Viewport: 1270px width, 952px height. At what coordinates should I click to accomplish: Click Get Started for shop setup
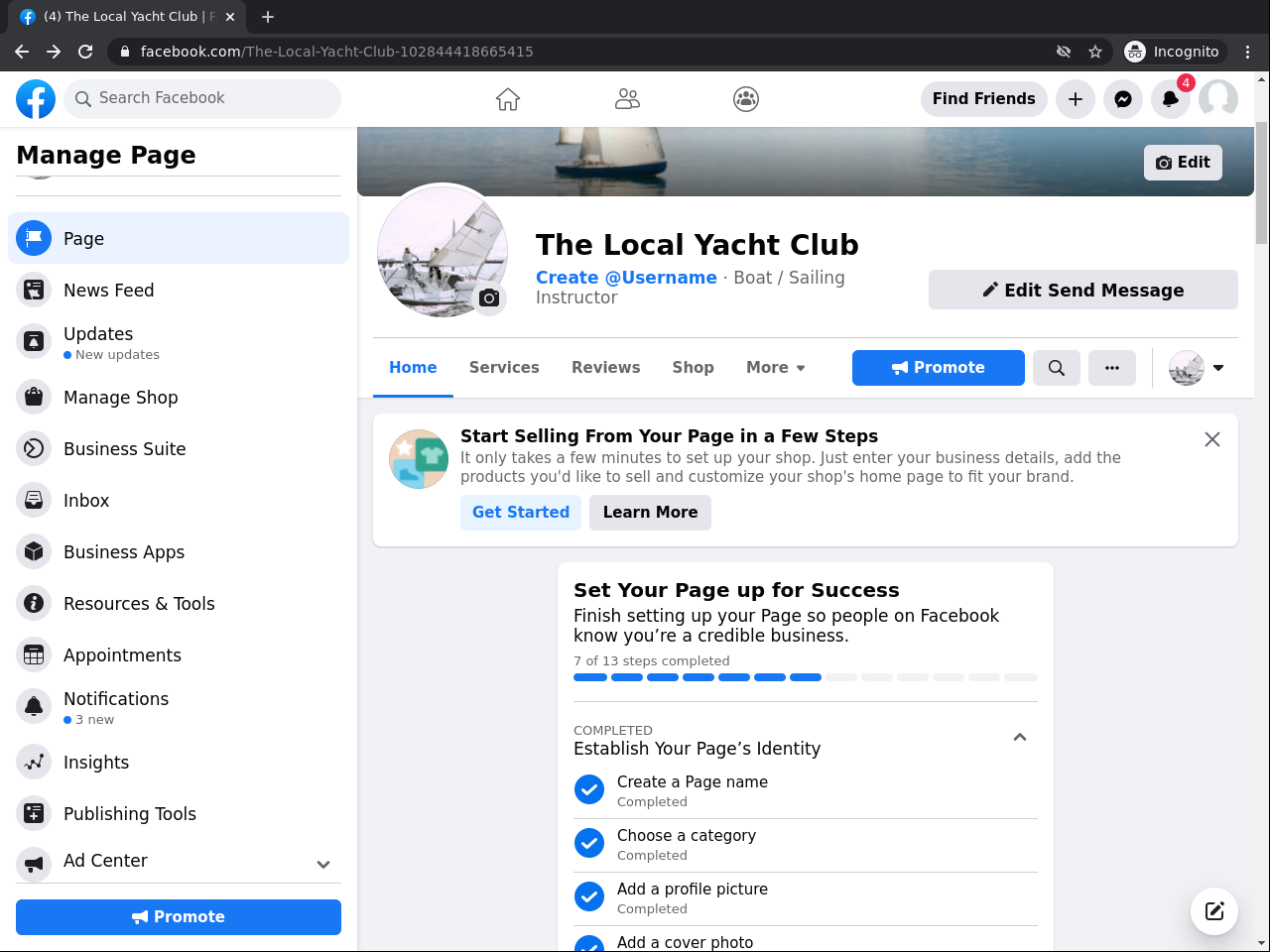[521, 513]
